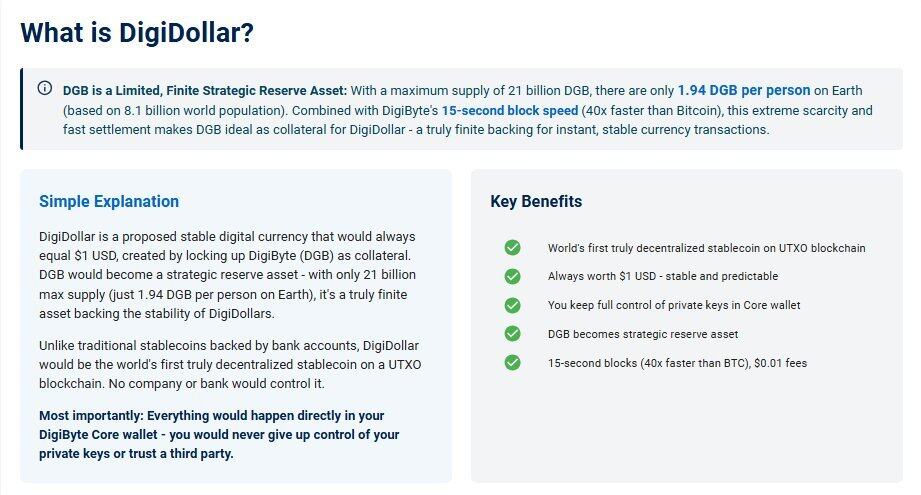Click the highlighted '1.94 DGB per person' text

point(744,90)
